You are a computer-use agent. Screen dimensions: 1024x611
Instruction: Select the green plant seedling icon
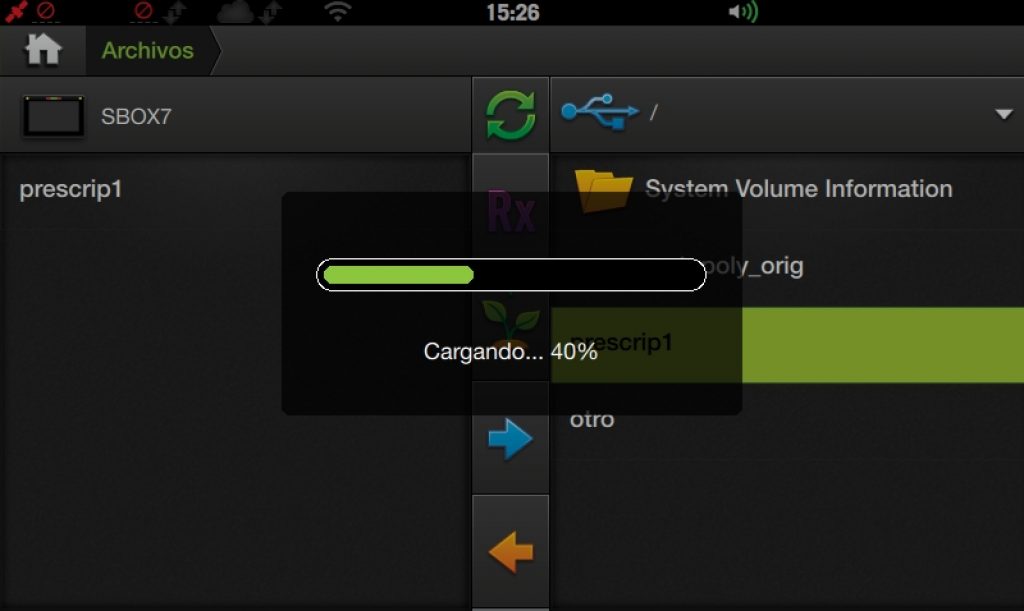[510, 321]
